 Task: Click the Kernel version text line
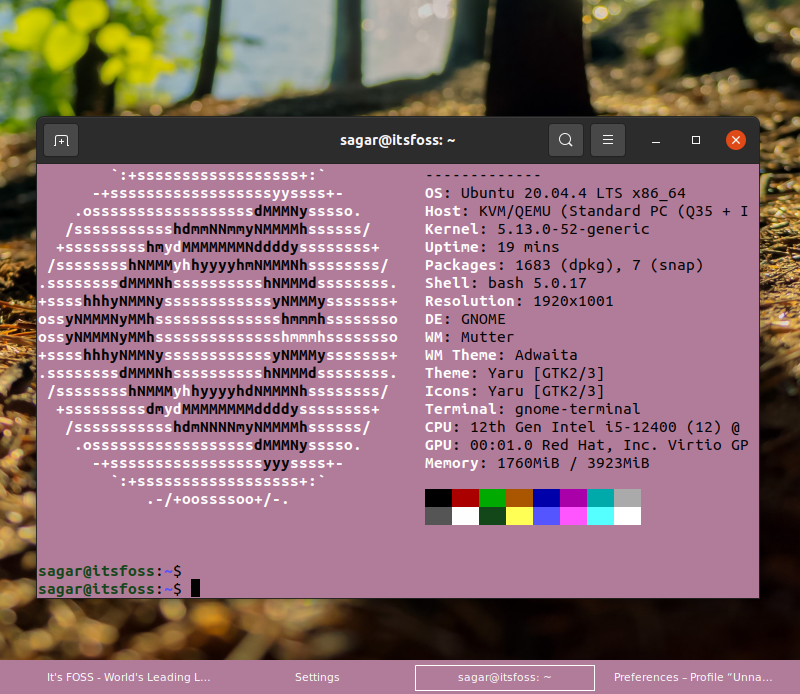tap(540, 229)
